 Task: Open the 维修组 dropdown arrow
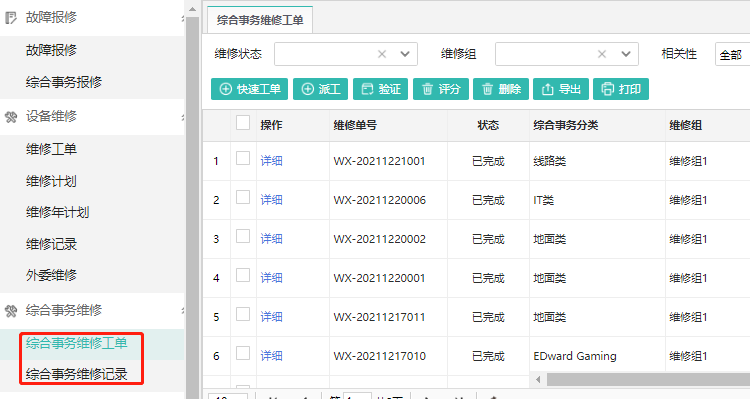pos(626,54)
